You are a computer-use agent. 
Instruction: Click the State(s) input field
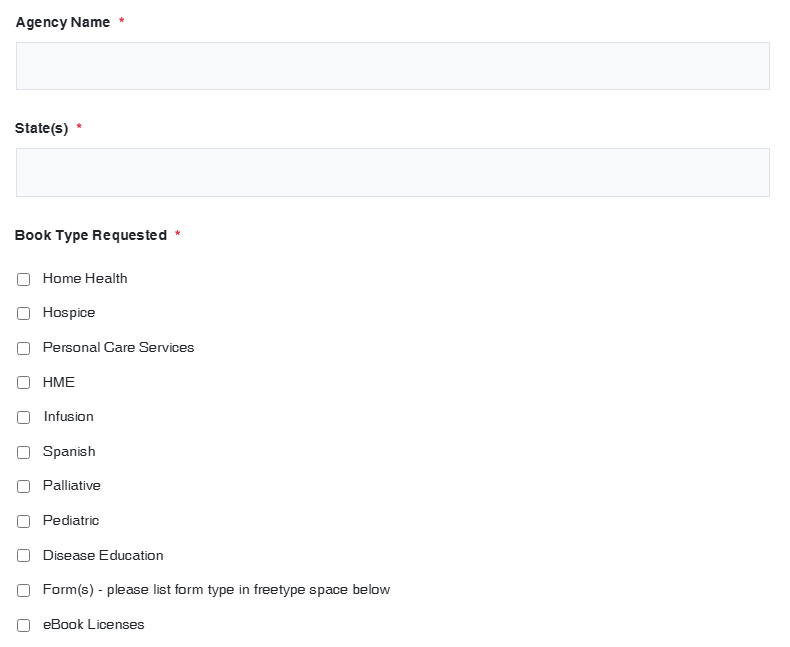tap(392, 172)
